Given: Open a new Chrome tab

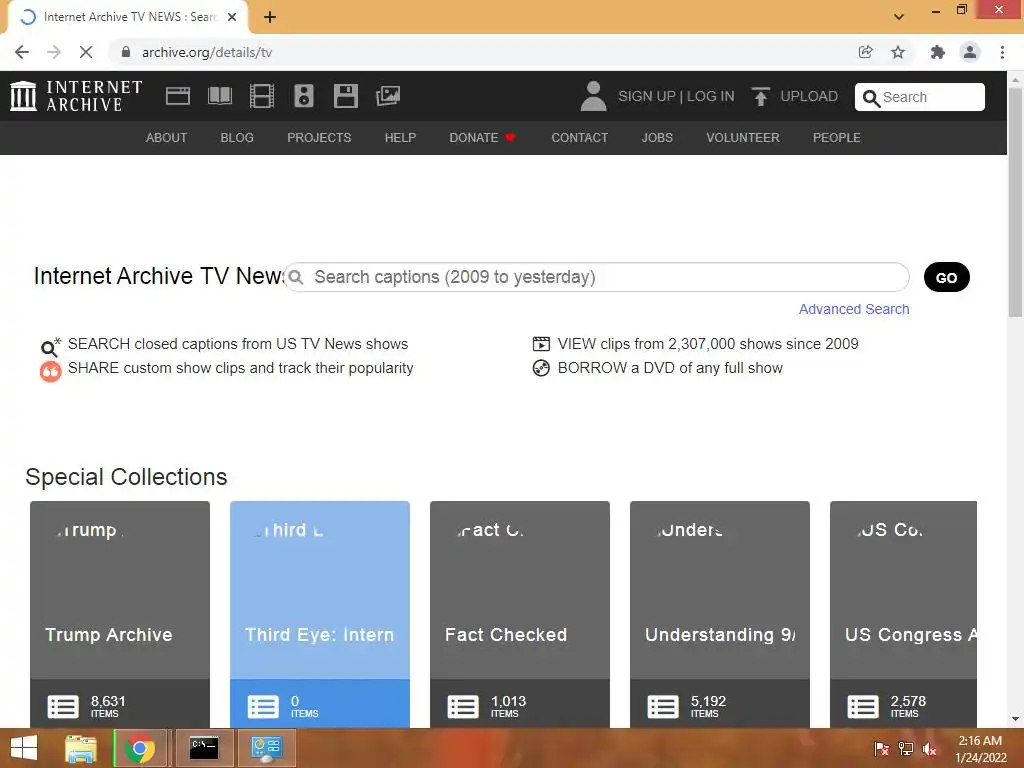Looking at the screenshot, I should [270, 17].
